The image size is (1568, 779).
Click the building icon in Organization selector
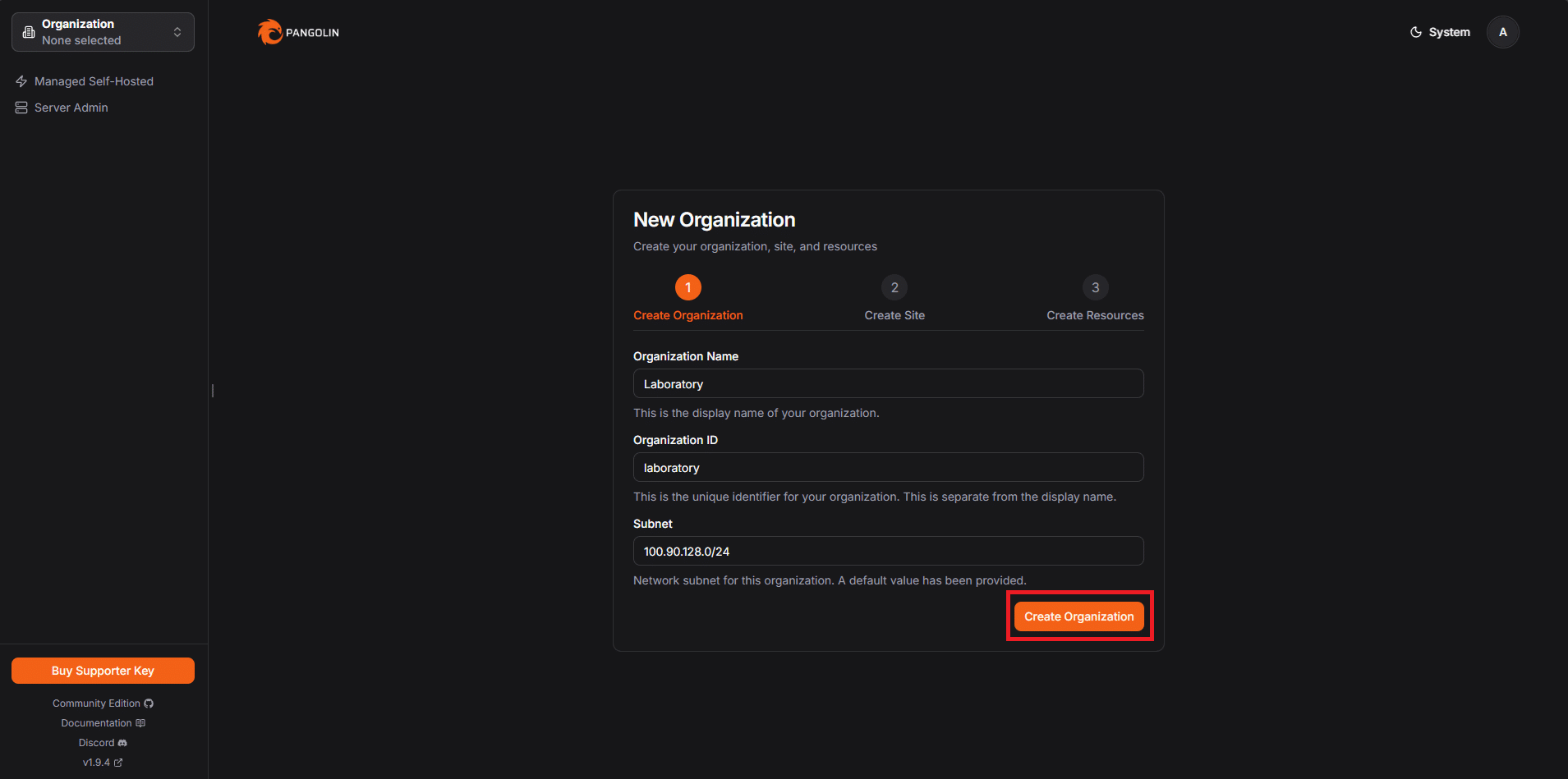coord(29,32)
